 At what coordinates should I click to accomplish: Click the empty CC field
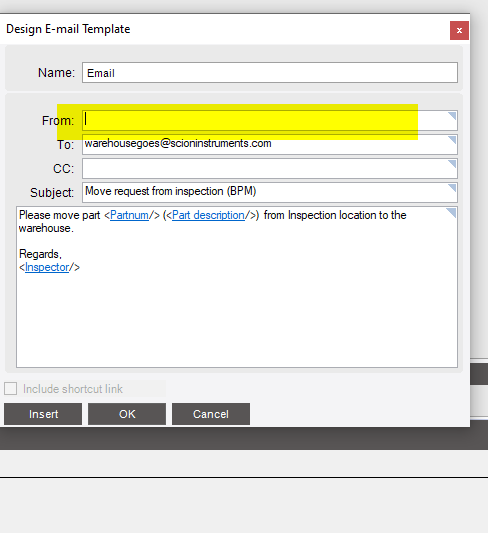click(270, 168)
